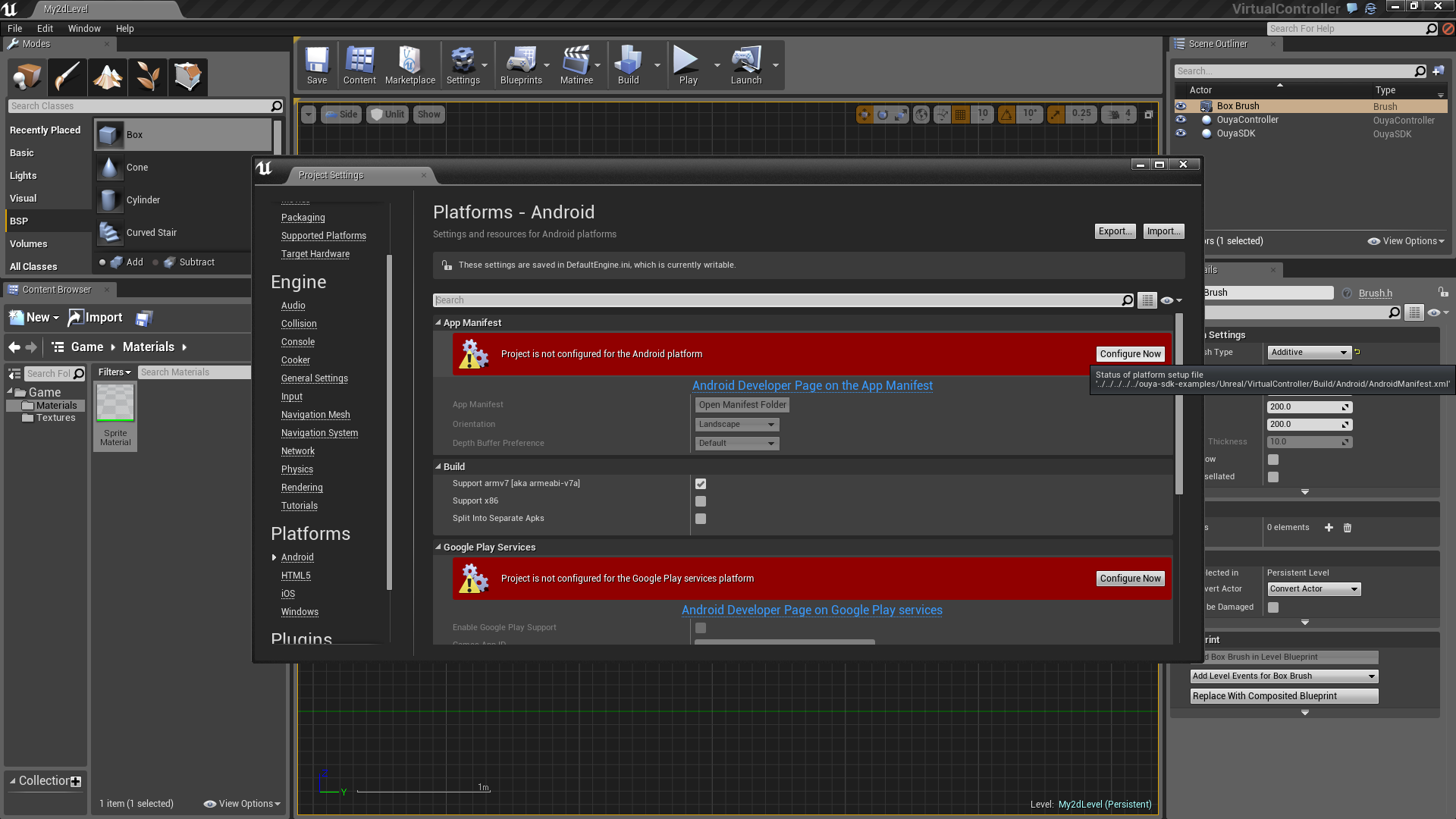The width and height of the screenshot is (1456, 819).
Task: Click Configure Now for Android platform
Action: 1130,354
